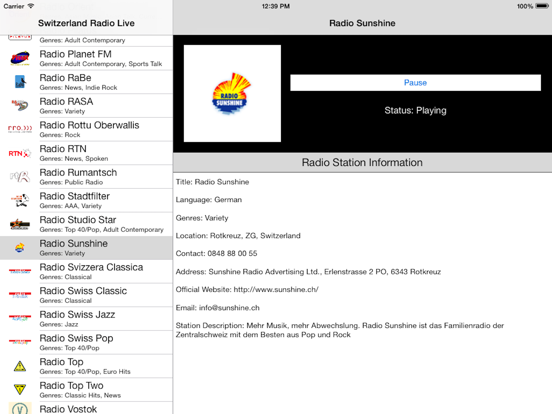Tap the Radio Swiss Jazz logo icon
This screenshot has height=414, width=552.
[x=20, y=318]
